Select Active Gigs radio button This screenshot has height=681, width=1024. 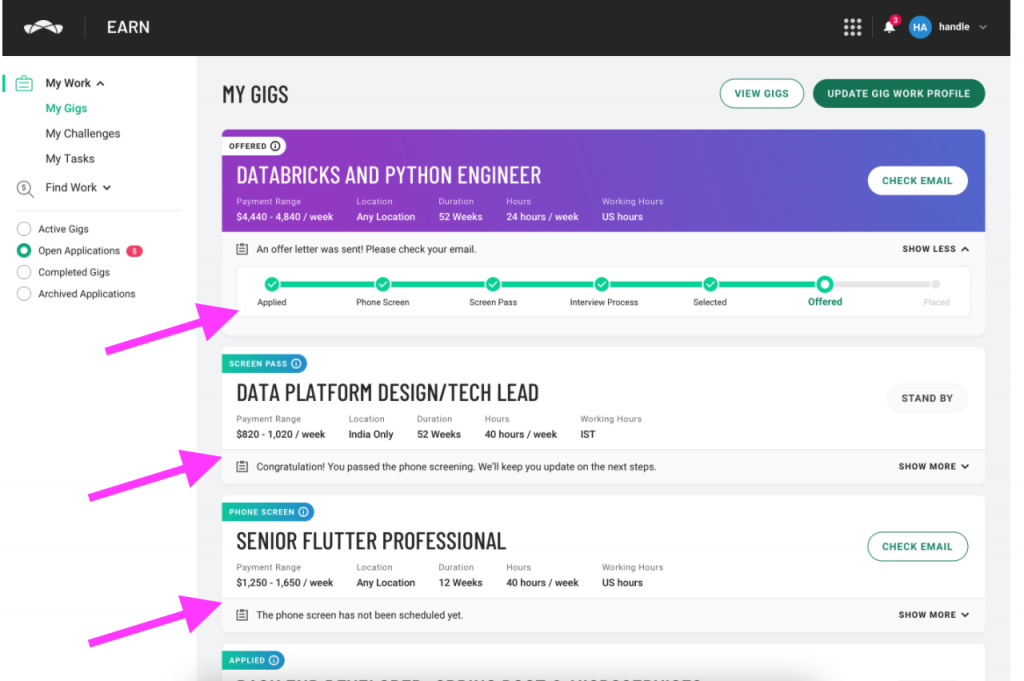(24, 229)
